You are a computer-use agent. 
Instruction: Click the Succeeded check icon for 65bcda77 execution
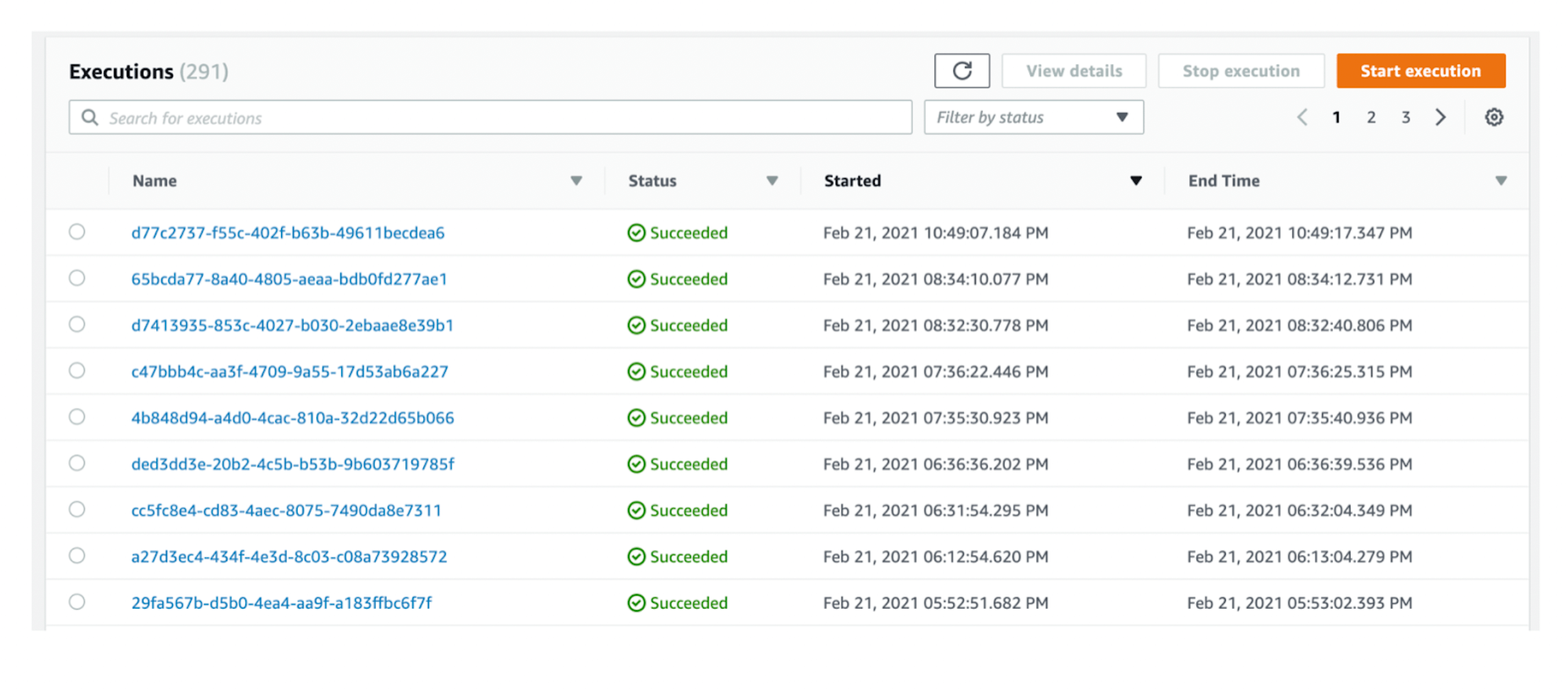tap(636, 279)
